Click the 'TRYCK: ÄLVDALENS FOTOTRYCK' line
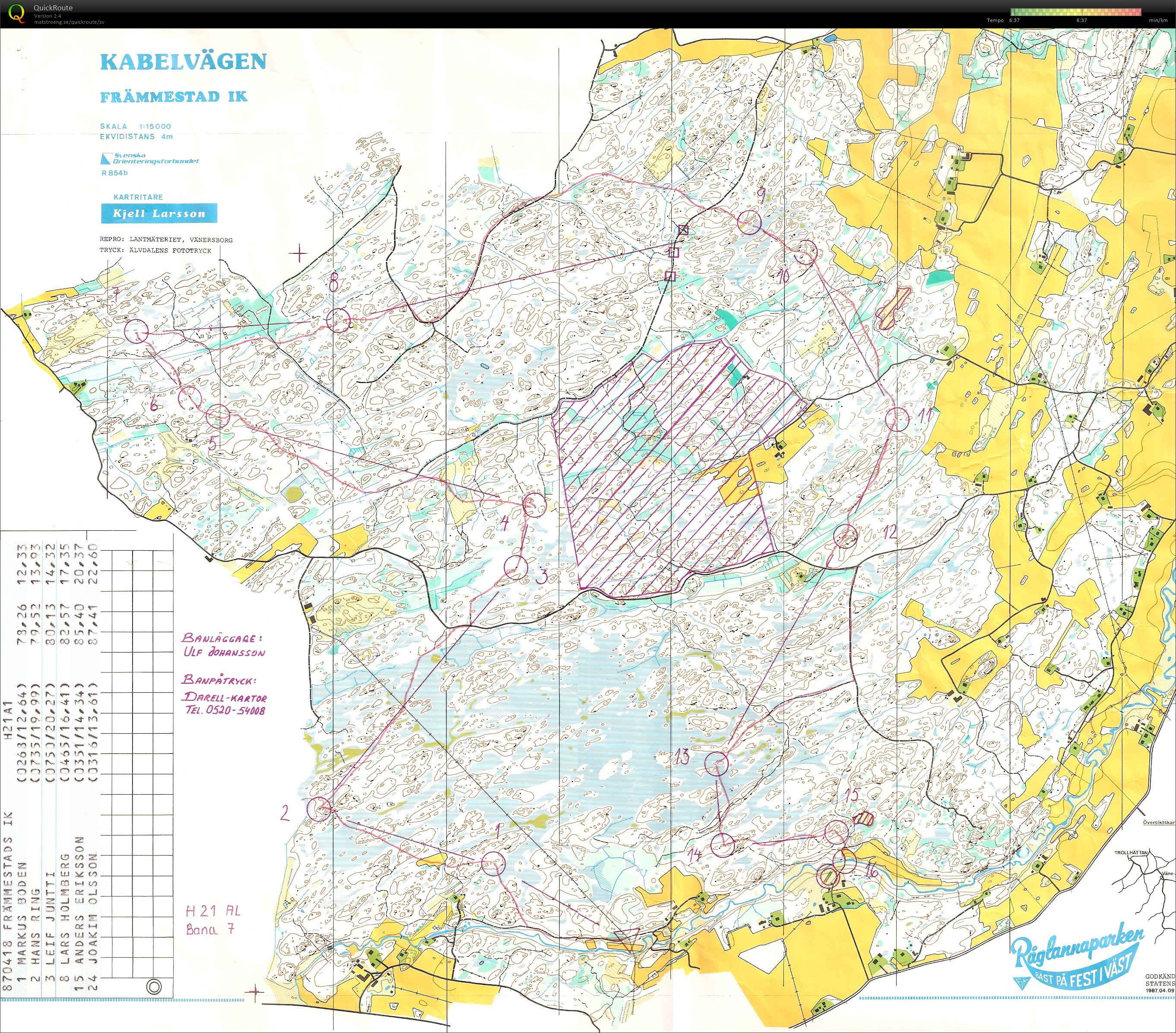The height and width of the screenshot is (1033, 1176). coord(155,250)
